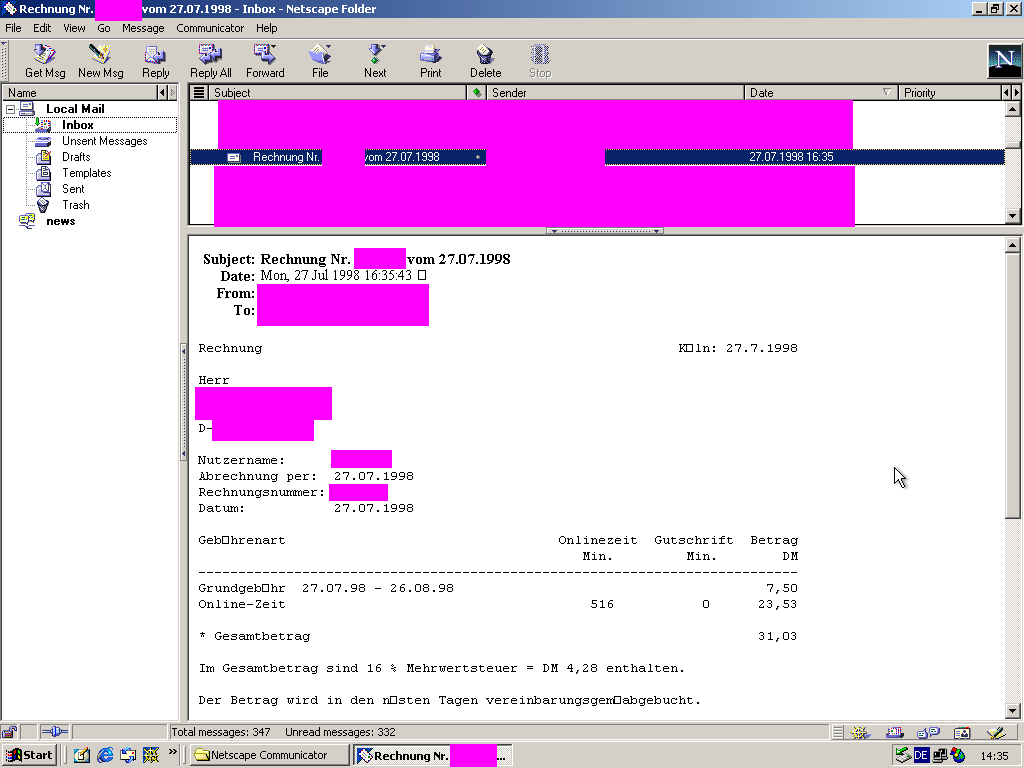The image size is (1024, 768).
Task: Sort messages by Sender column
Action: [615, 93]
